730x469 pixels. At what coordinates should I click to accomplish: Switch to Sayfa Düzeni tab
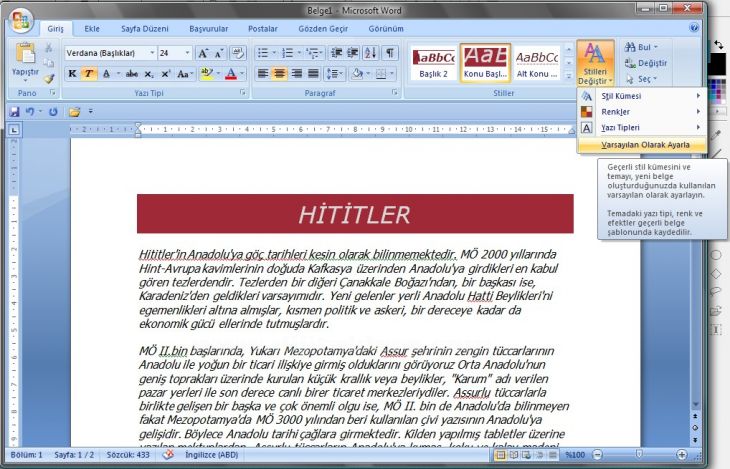[x=145, y=28]
